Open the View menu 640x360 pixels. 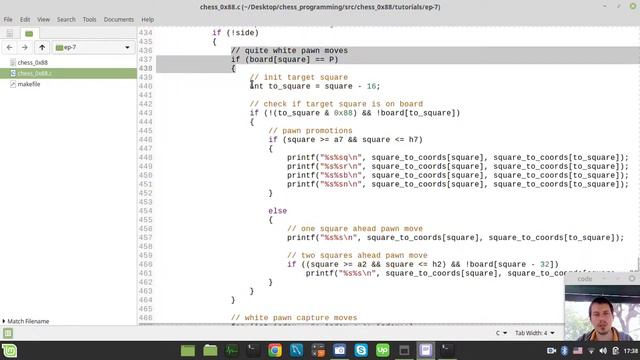tap(43, 19)
